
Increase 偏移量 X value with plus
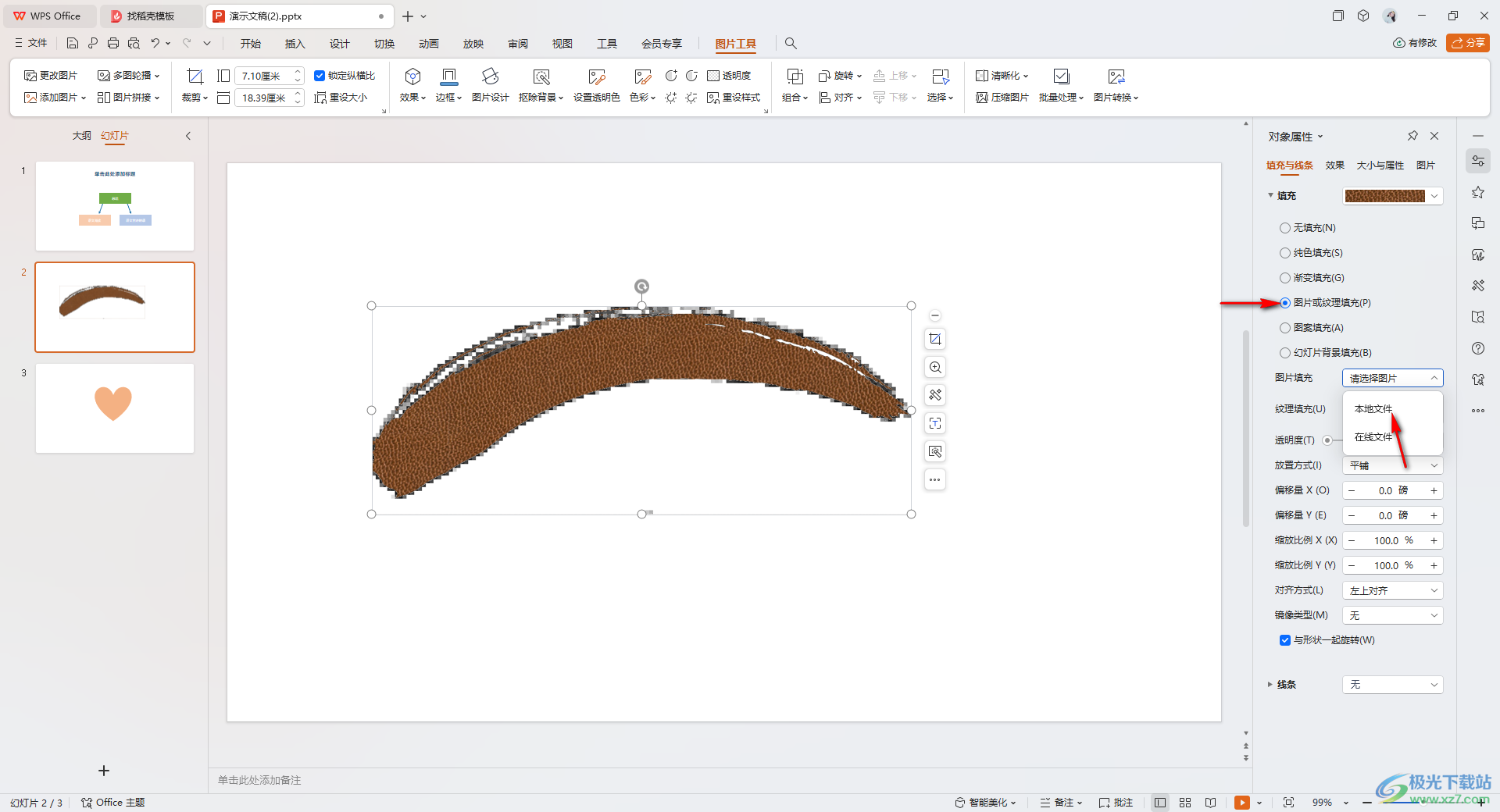[1434, 490]
